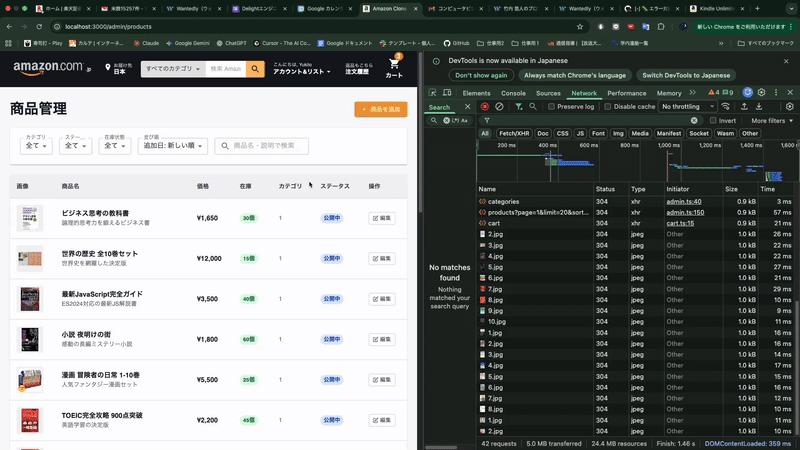The image size is (800, 450).
Task: Click the orange search magnifier button
Action: pos(254,69)
